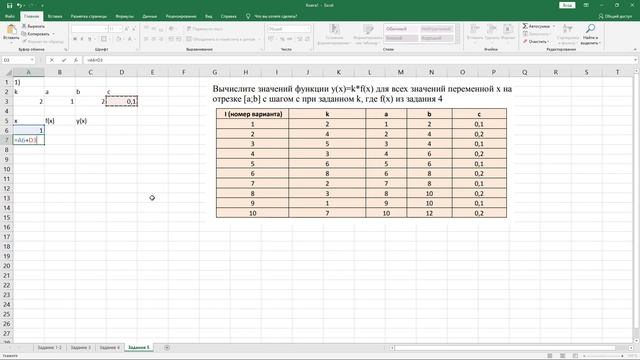Image resolution: width=640 pixels, height=360 pixels.
Task: Switch to the Insert (Вставка) tab
Action: pos(55,16)
